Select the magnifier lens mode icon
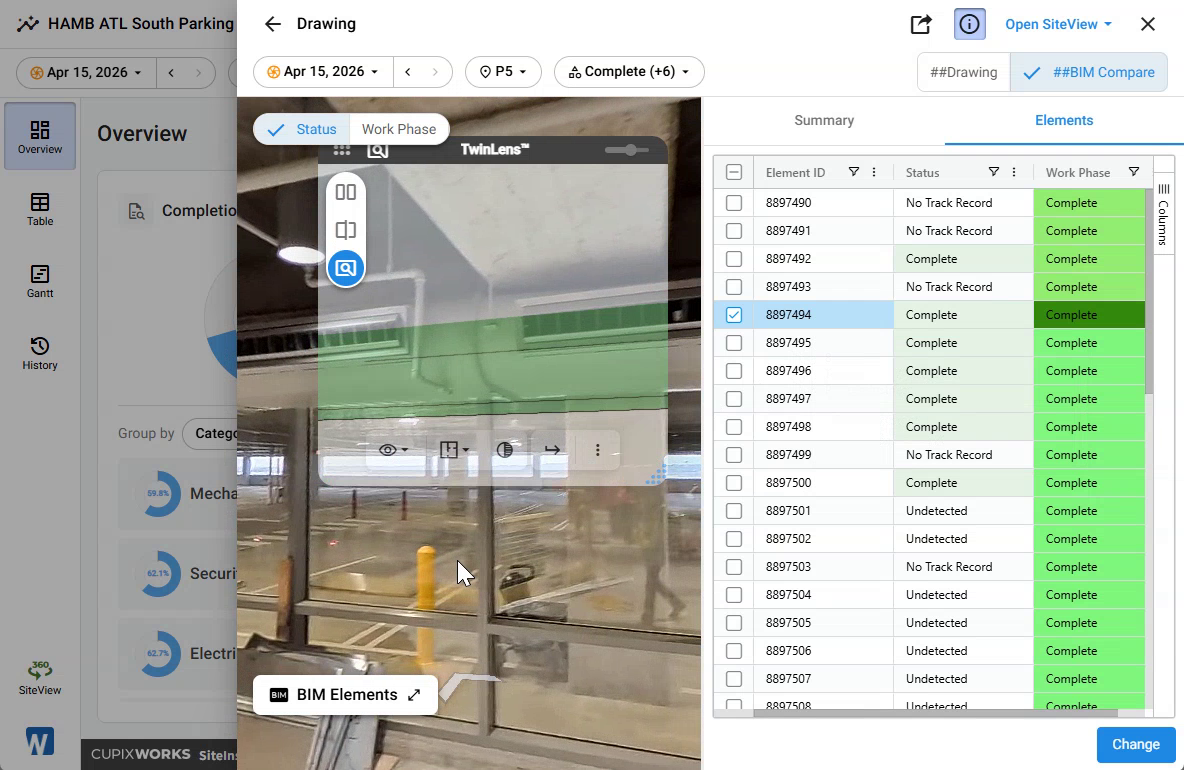1184x770 pixels. click(346, 268)
